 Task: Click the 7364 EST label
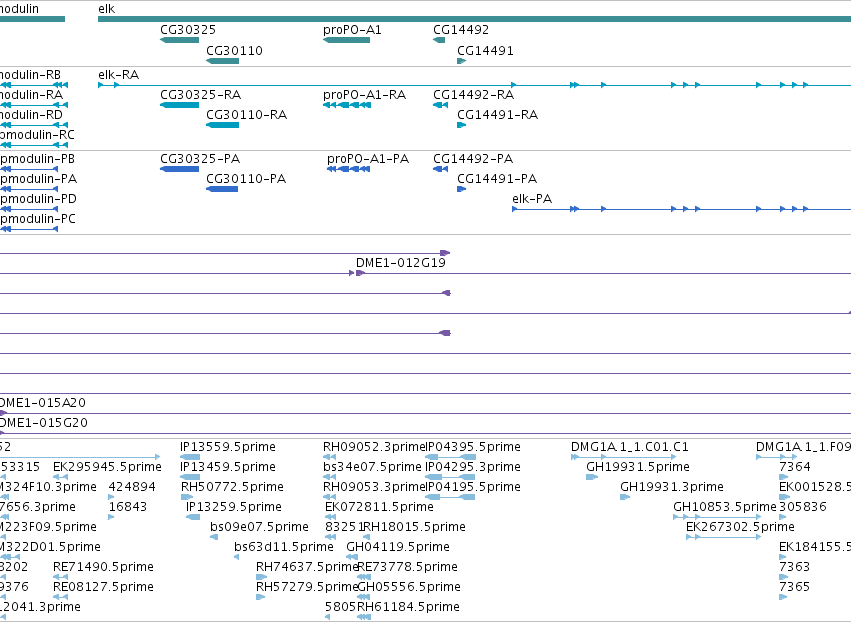795,467
